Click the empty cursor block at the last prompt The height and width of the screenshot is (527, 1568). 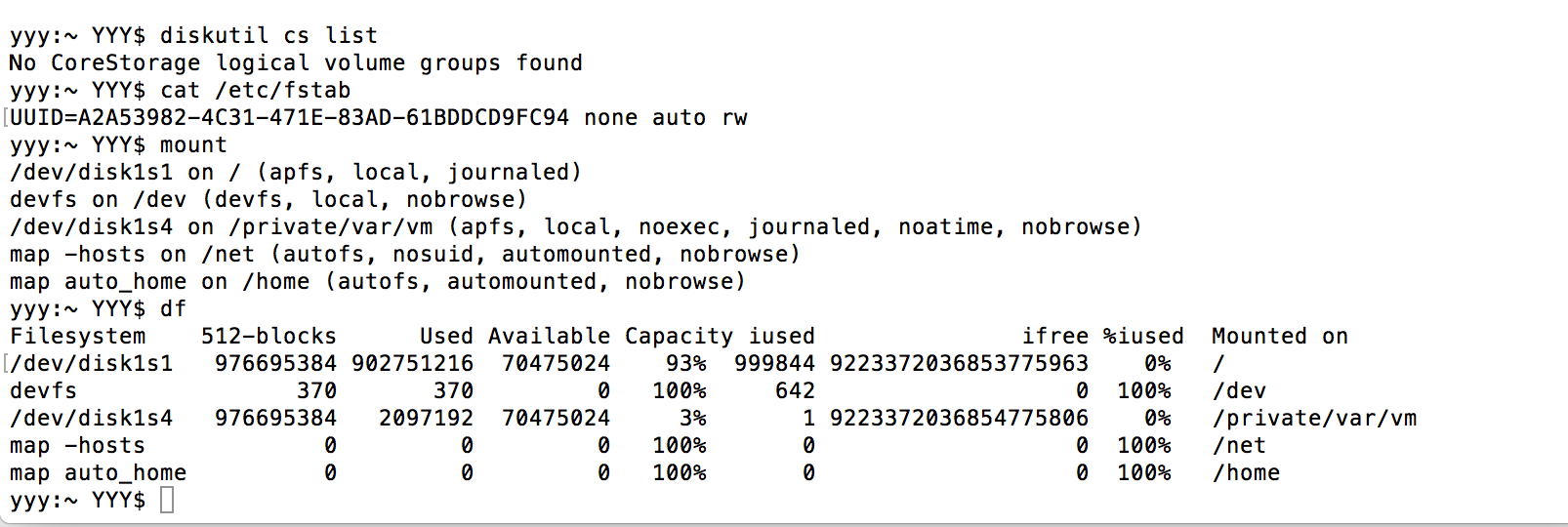coord(167,501)
